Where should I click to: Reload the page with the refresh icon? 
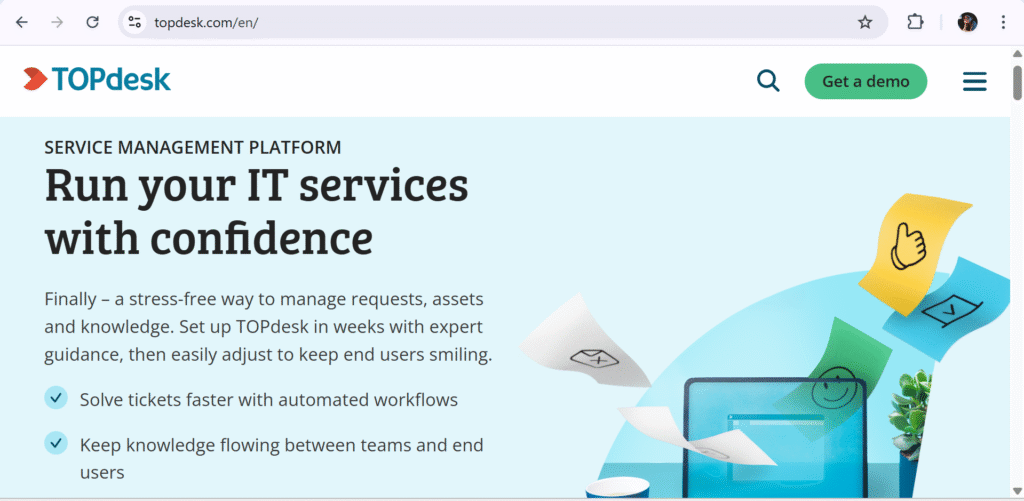[x=93, y=22]
